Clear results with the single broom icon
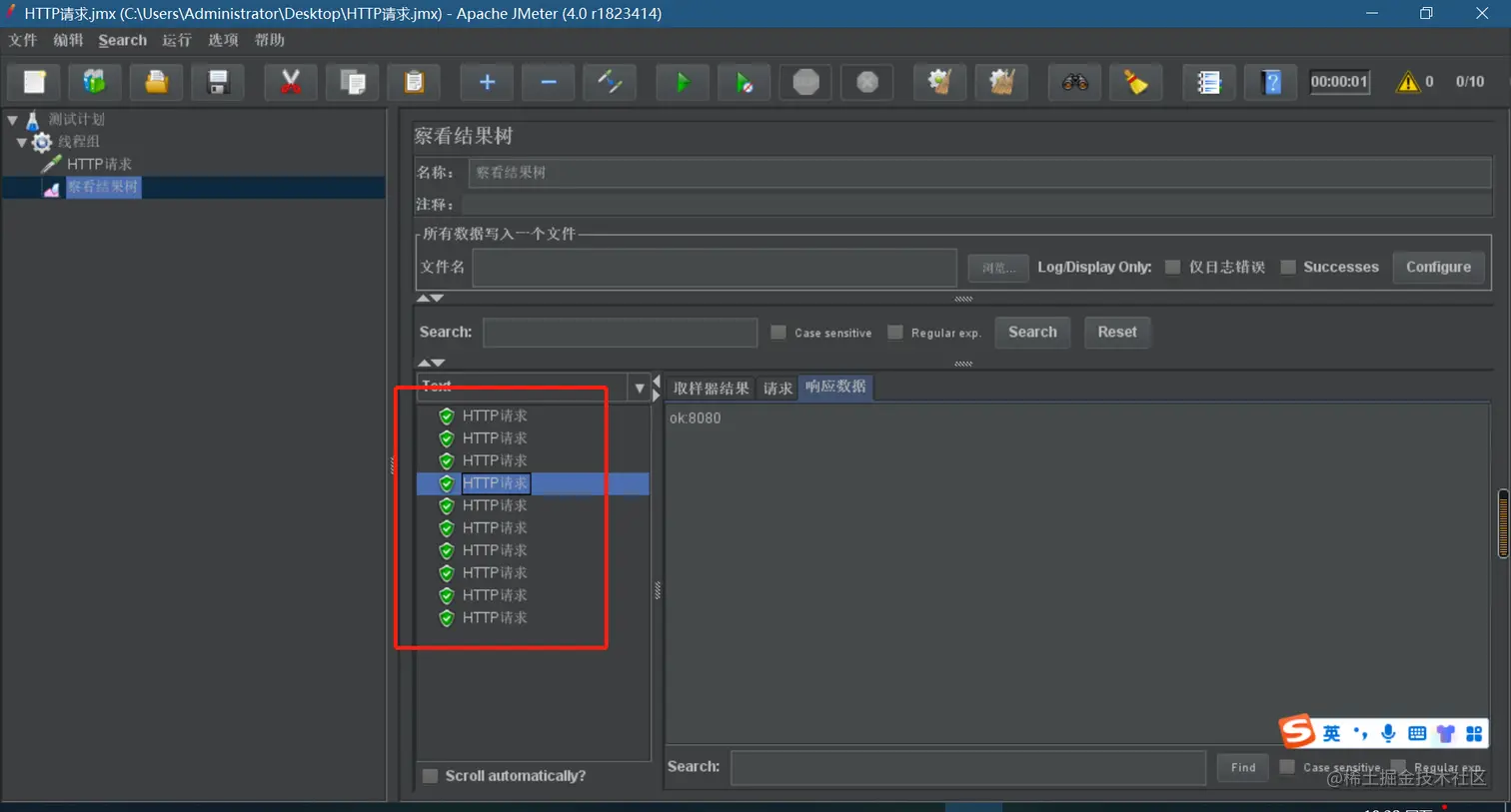Screen dimensions: 1511x812 [939, 82]
